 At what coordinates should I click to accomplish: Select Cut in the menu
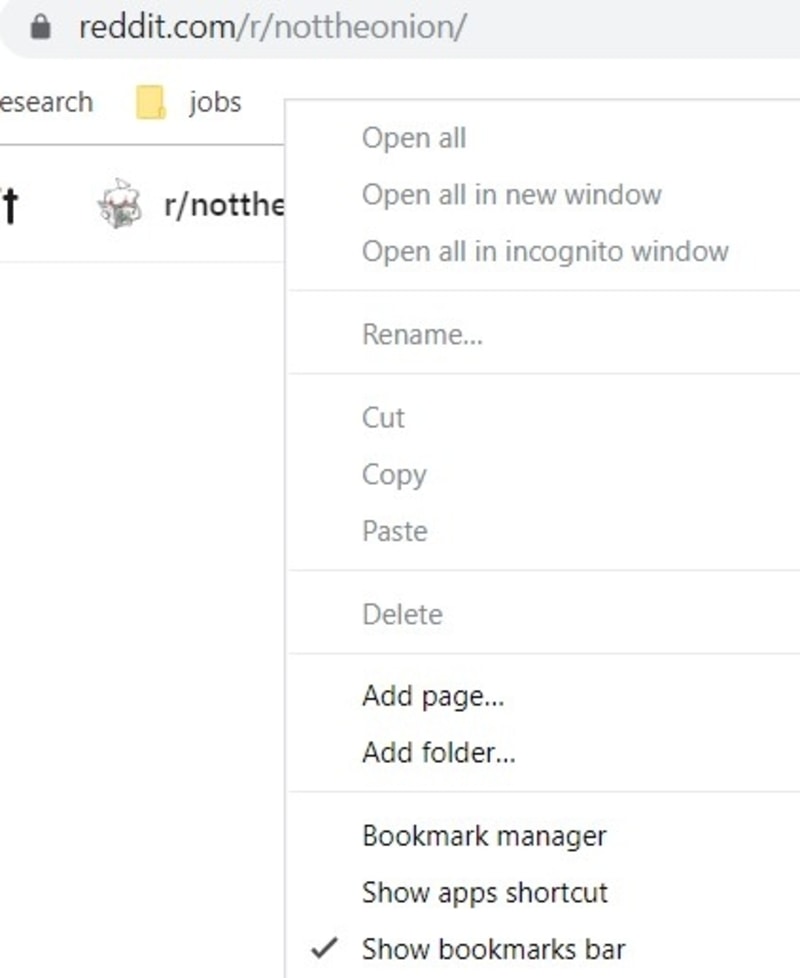[x=383, y=417]
